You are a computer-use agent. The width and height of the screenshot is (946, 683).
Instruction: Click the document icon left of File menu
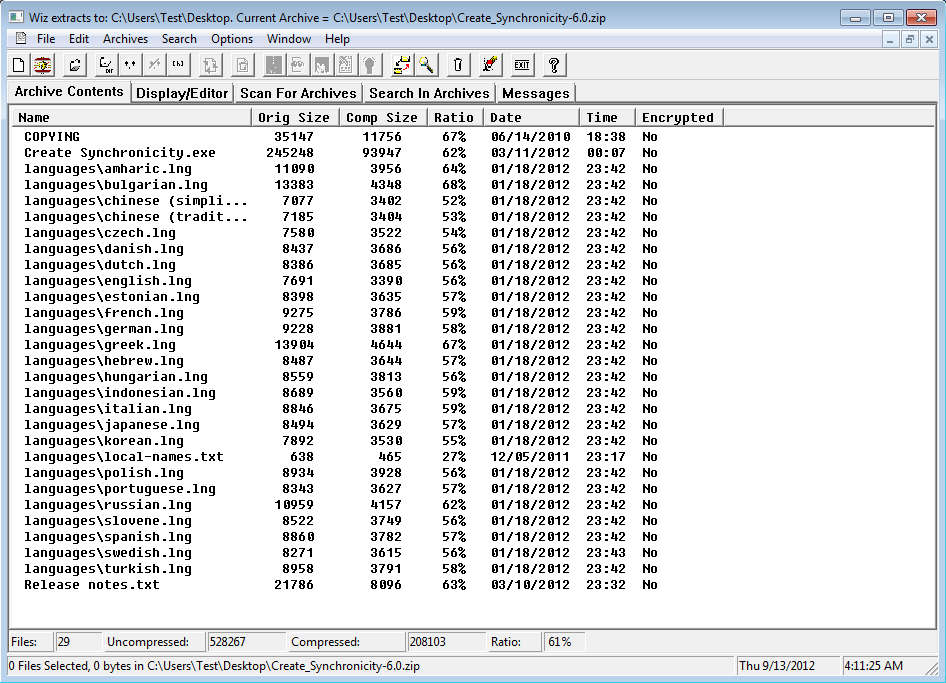(21, 39)
